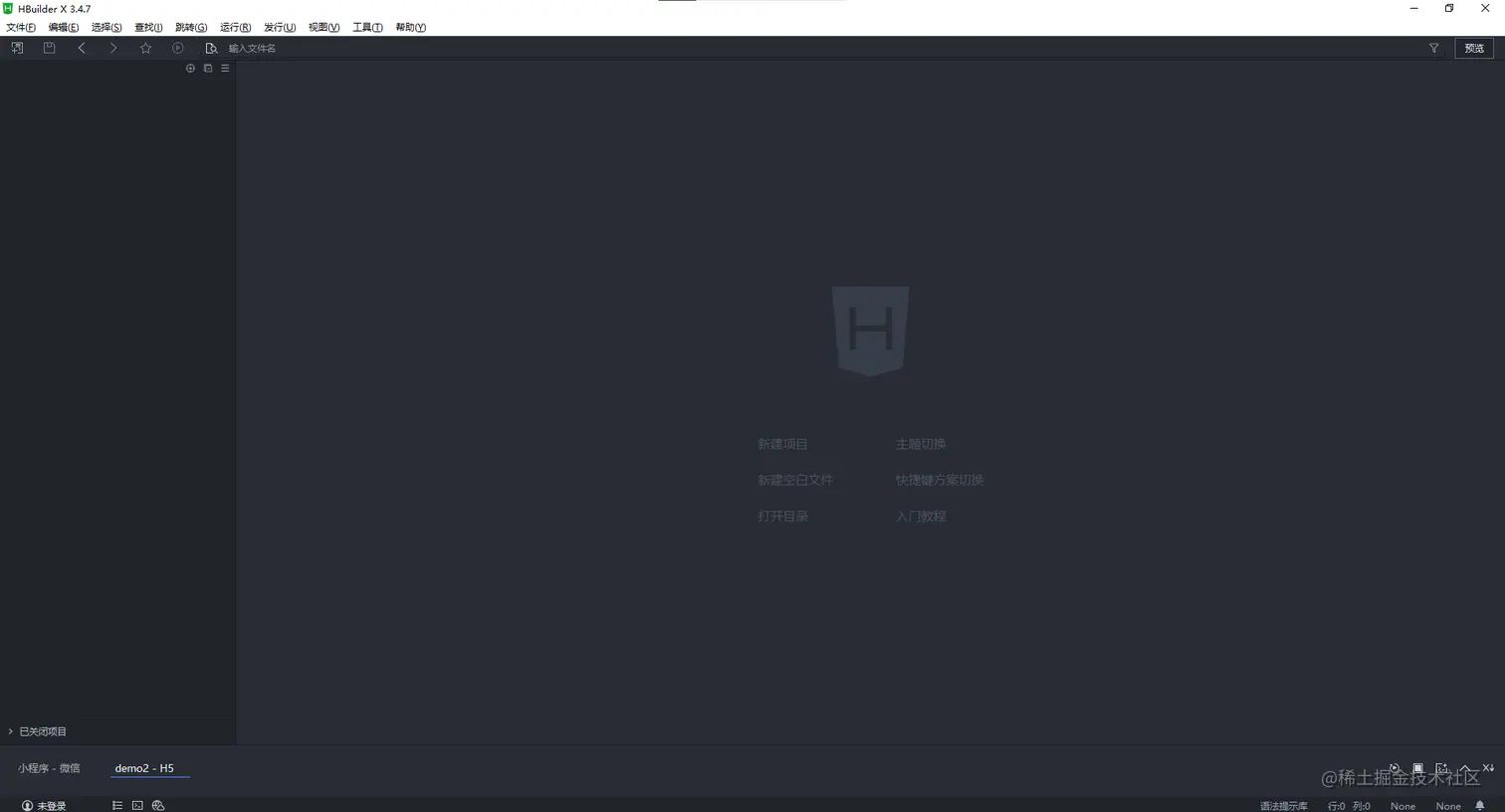Open the 编辑(E) menu

pyautogui.click(x=64, y=28)
